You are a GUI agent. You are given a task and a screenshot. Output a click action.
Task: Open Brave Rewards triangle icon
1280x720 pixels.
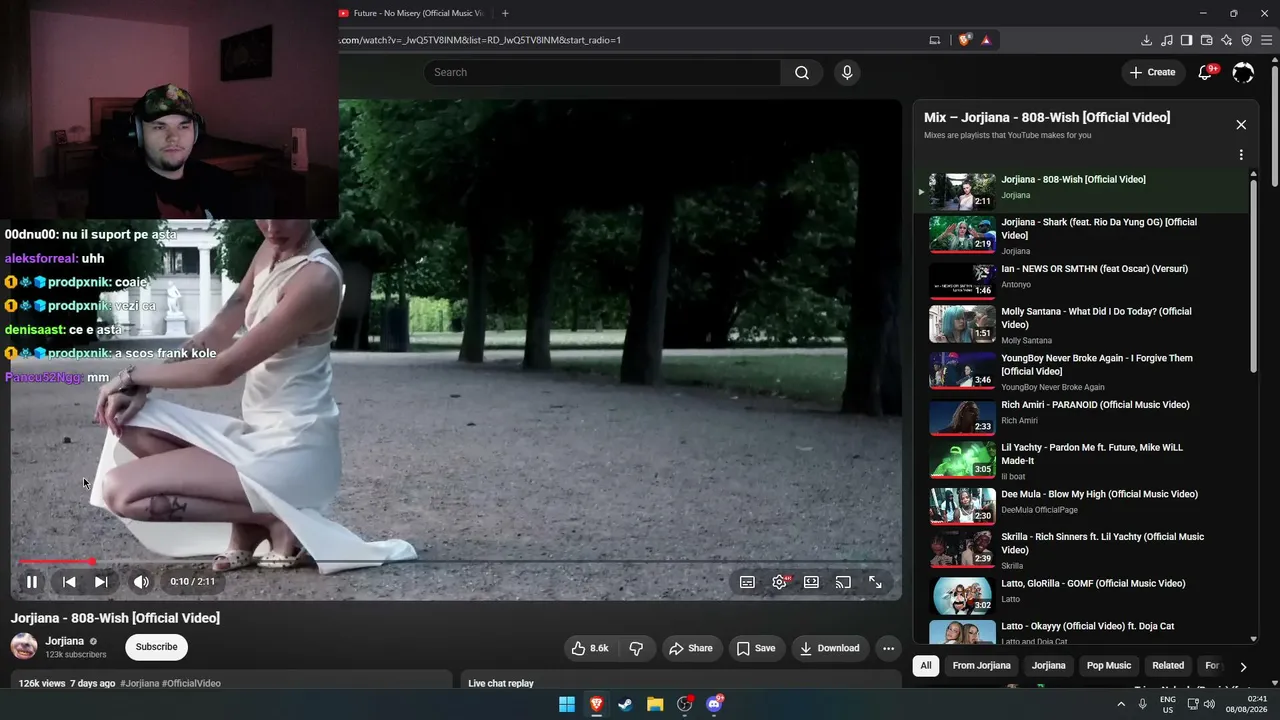coord(986,40)
